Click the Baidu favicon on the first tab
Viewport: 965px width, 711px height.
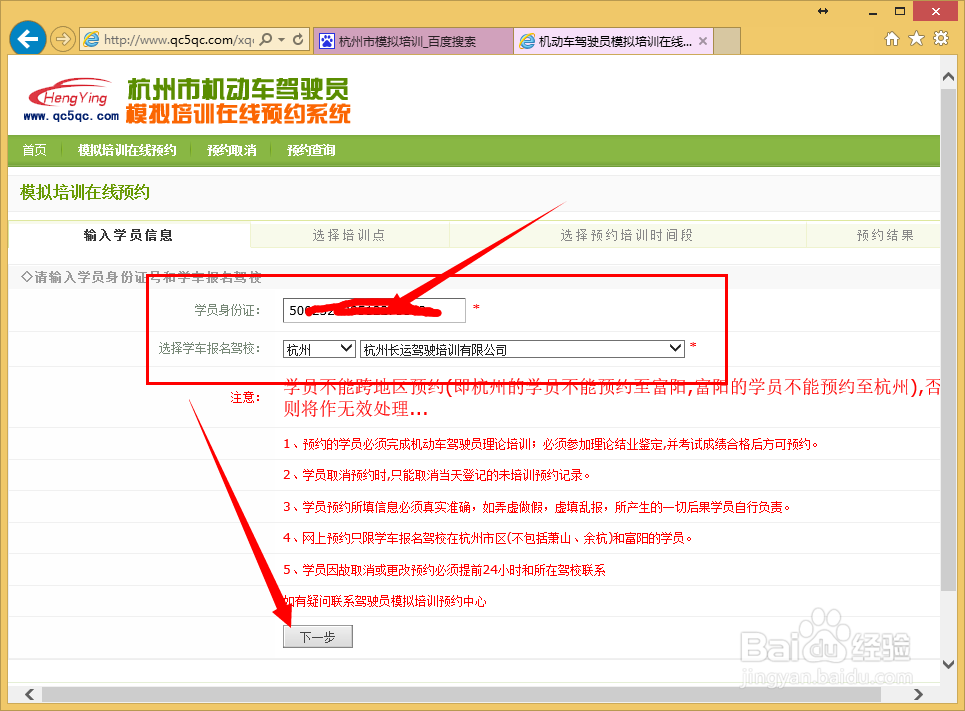click(x=327, y=40)
